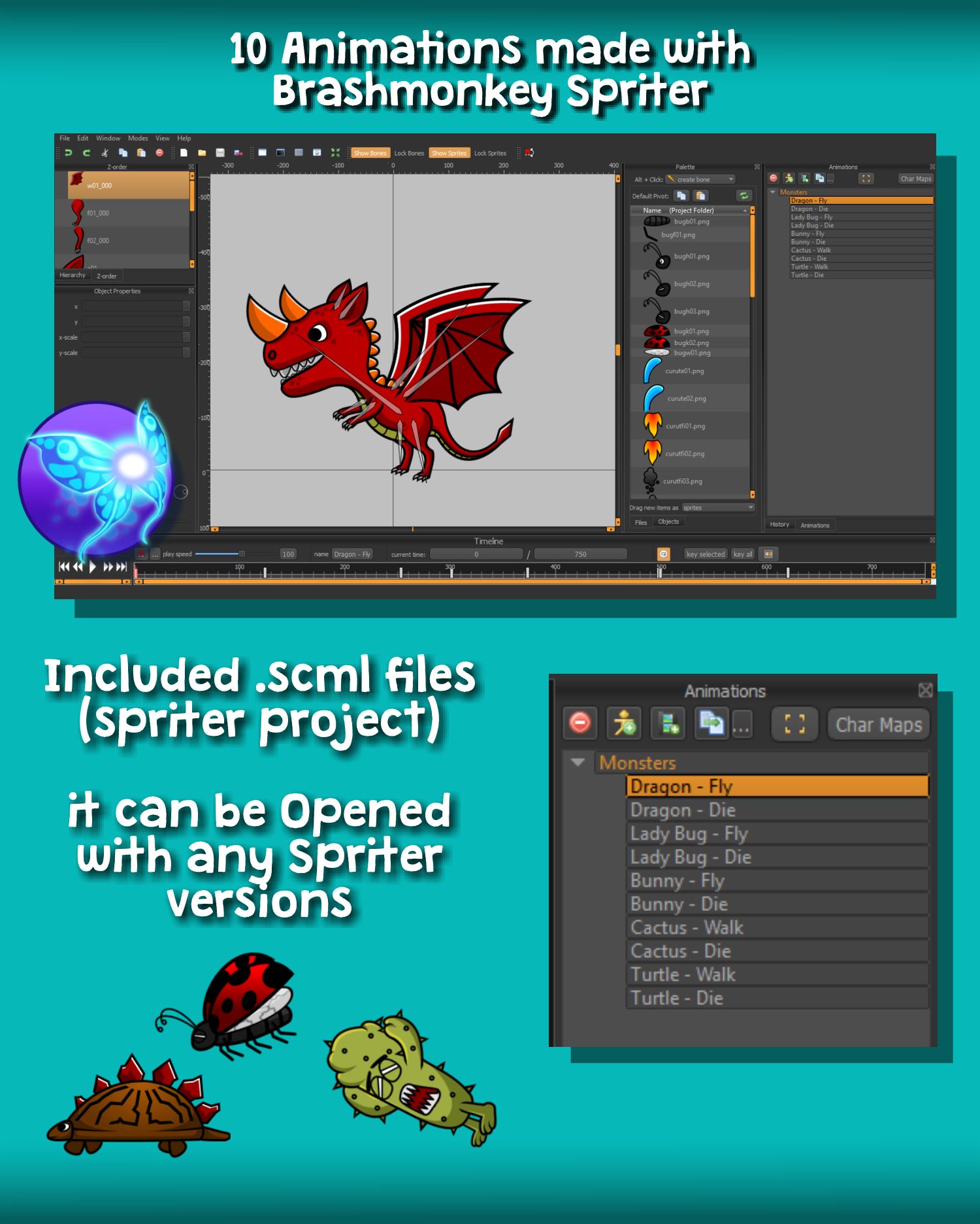This screenshot has height=1224, width=980.
Task: Click the Undo arrow in Spriter's toolbar
Action: (69, 153)
